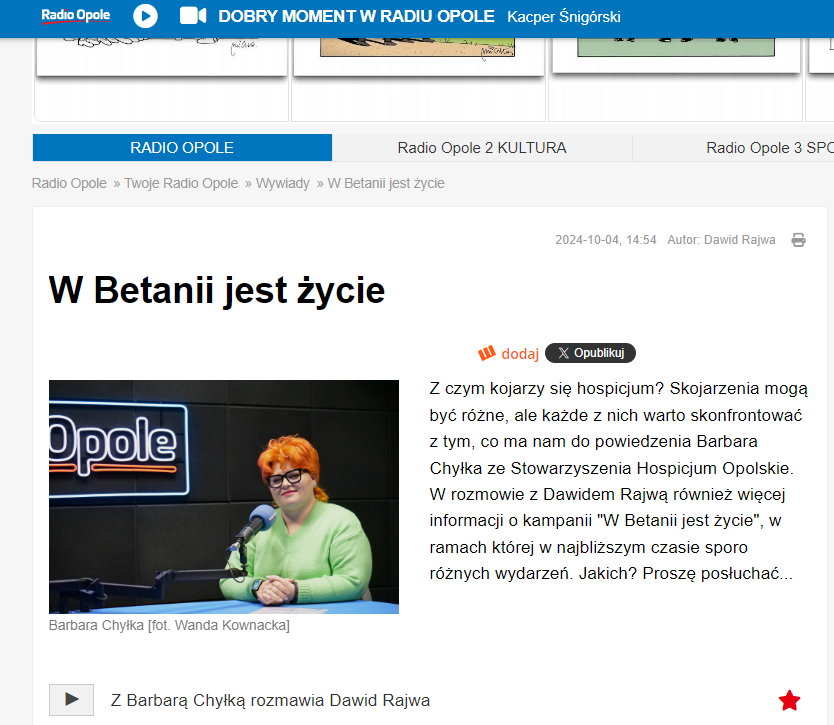Viewport: 834px width, 725px height.
Task: Click 'Z Barbarą Chyłką rozmawia Dawid Rajwa' title
Action: click(270, 701)
